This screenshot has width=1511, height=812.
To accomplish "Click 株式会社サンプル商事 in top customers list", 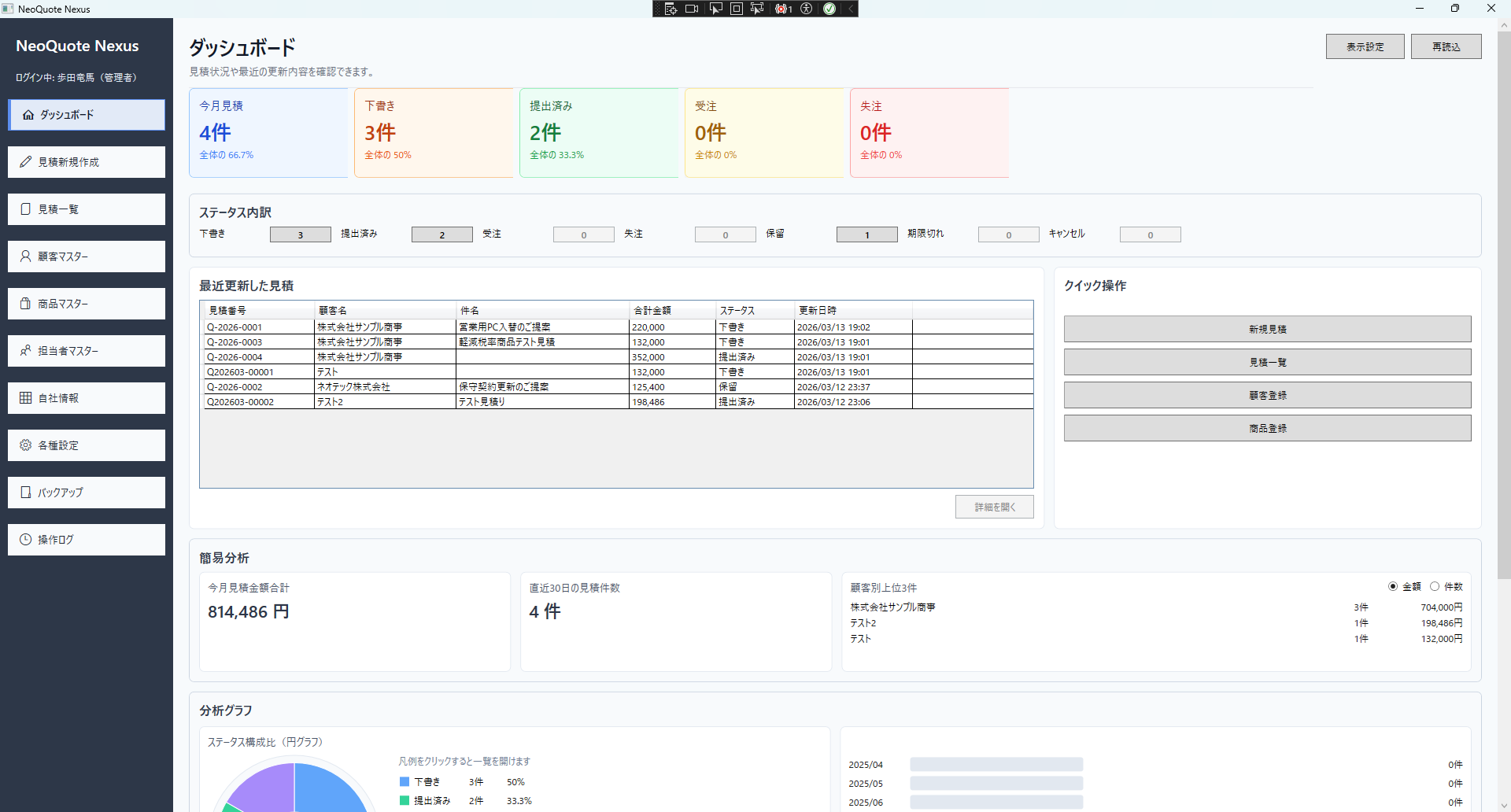I will 892,607.
